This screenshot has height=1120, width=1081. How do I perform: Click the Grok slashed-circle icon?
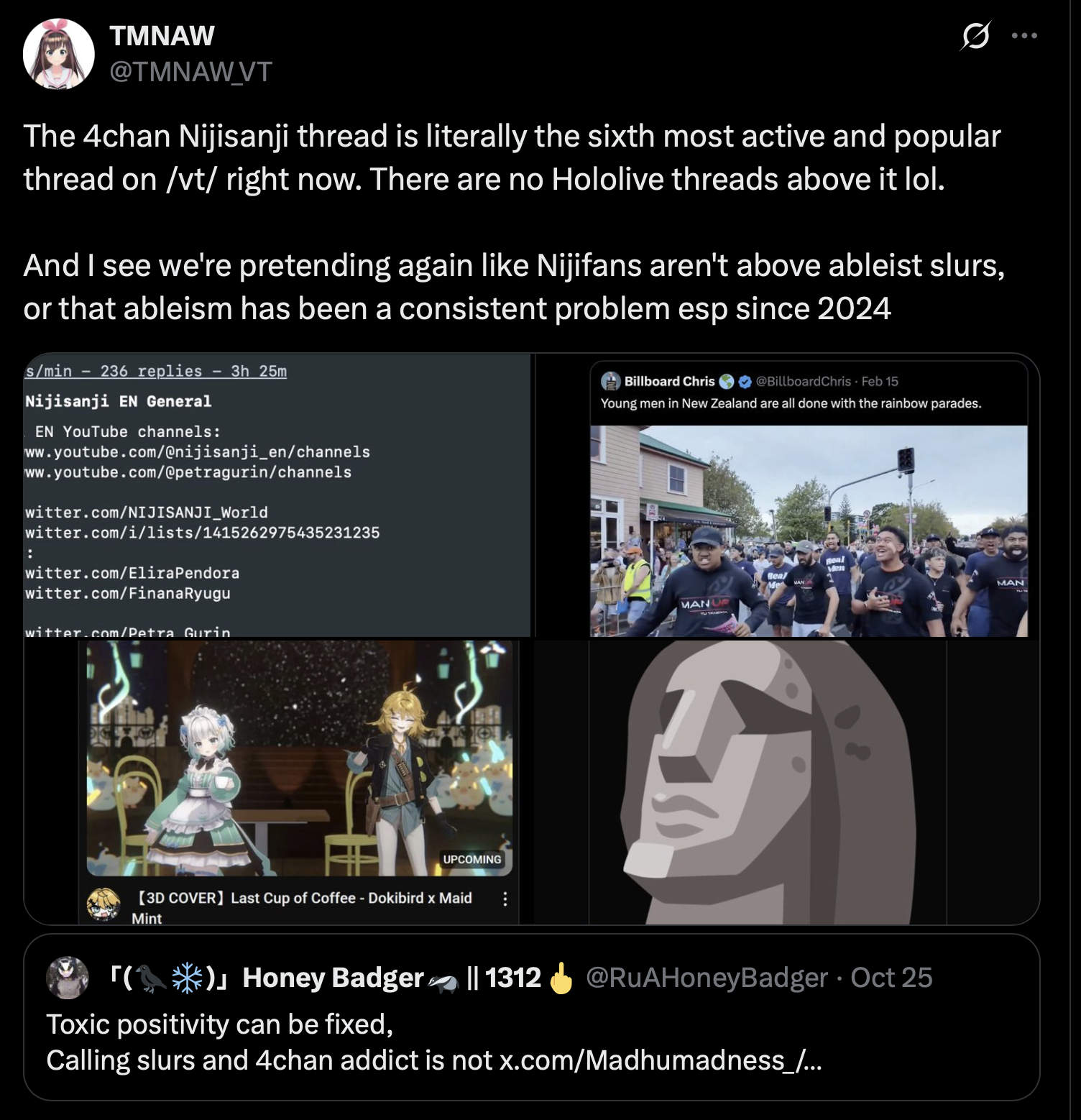click(975, 35)
